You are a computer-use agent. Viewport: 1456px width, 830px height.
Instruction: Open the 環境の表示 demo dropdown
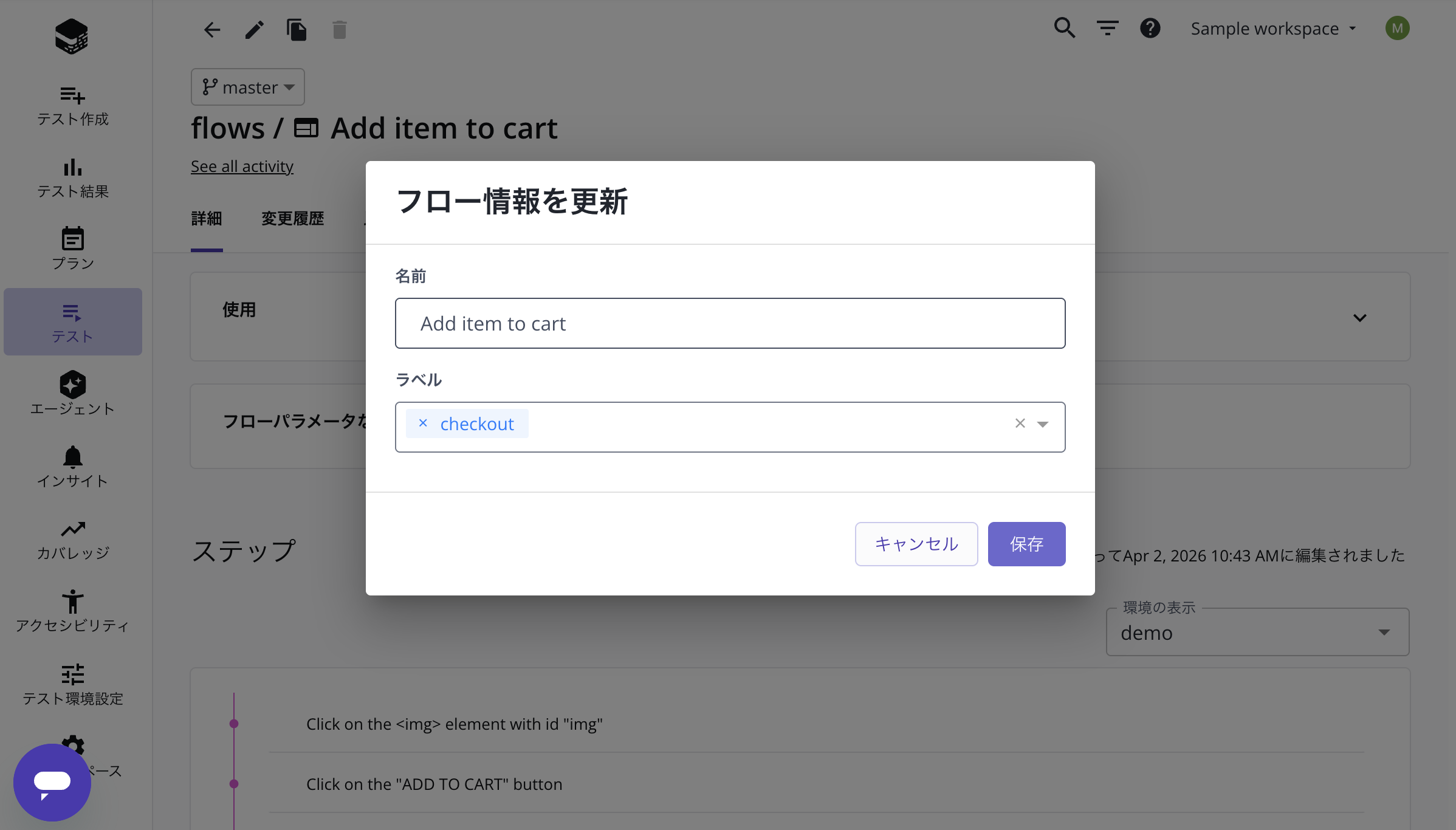click(1258, 632)
